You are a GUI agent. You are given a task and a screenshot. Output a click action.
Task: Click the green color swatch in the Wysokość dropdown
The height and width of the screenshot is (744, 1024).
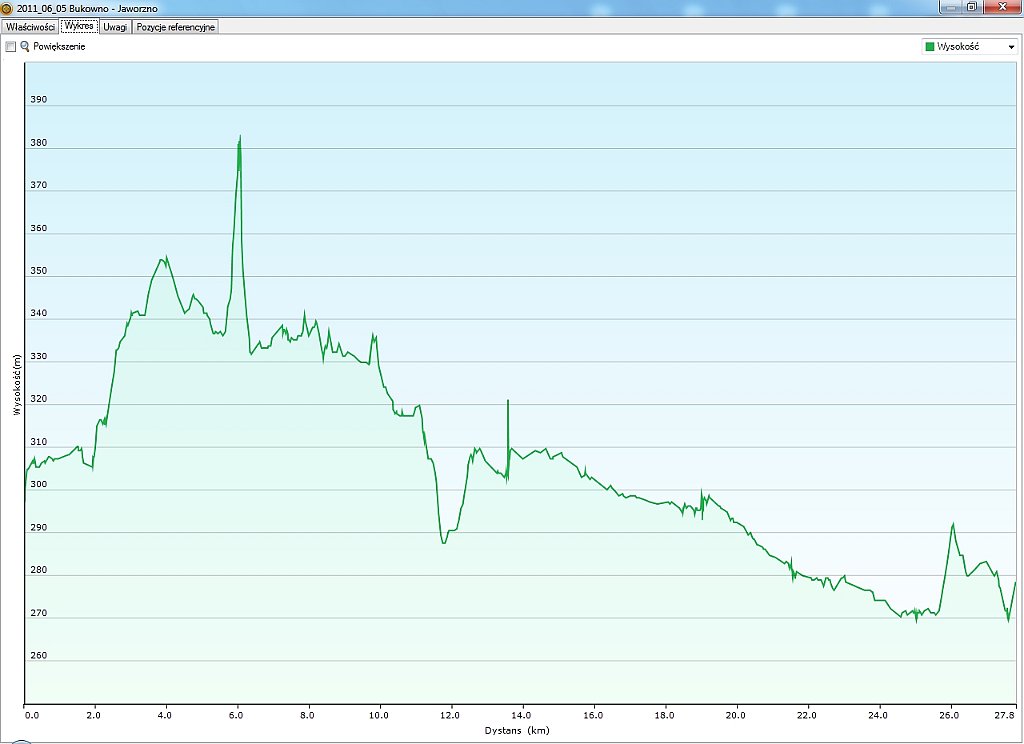[x=930, y=46]
